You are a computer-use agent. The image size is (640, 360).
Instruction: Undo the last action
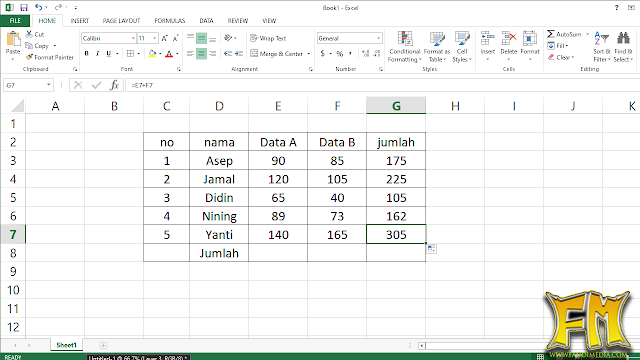pos(38,7)
